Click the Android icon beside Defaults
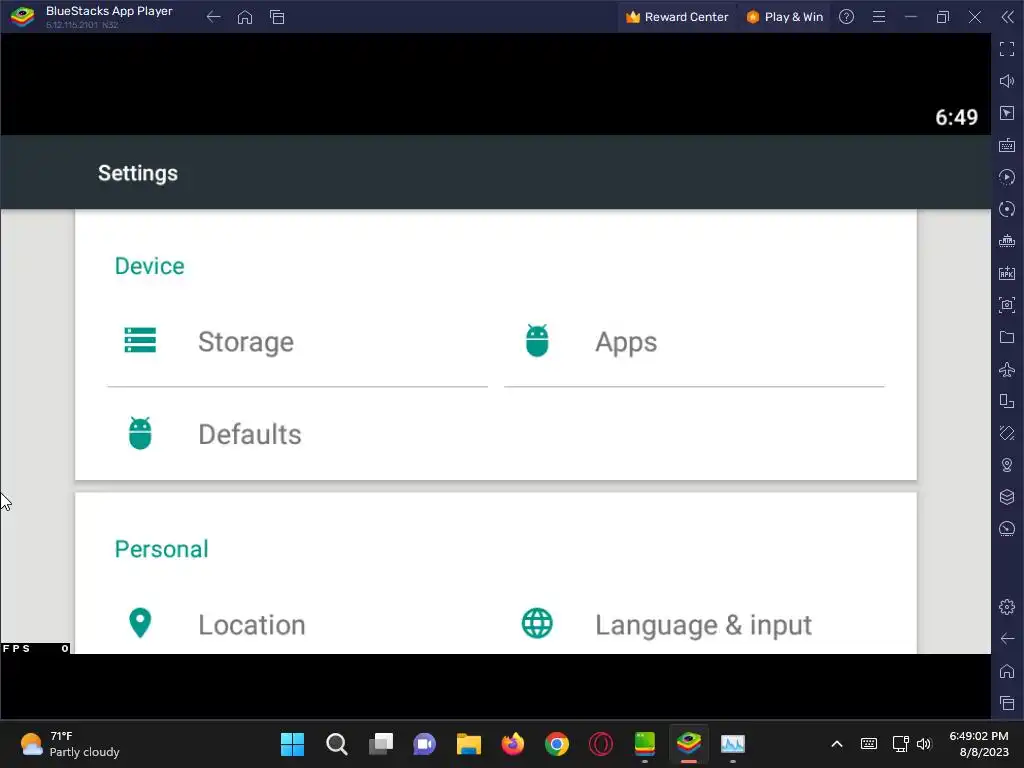Image resolution: width=1024 pixels, height=768 pixels. tap(140, 433)
